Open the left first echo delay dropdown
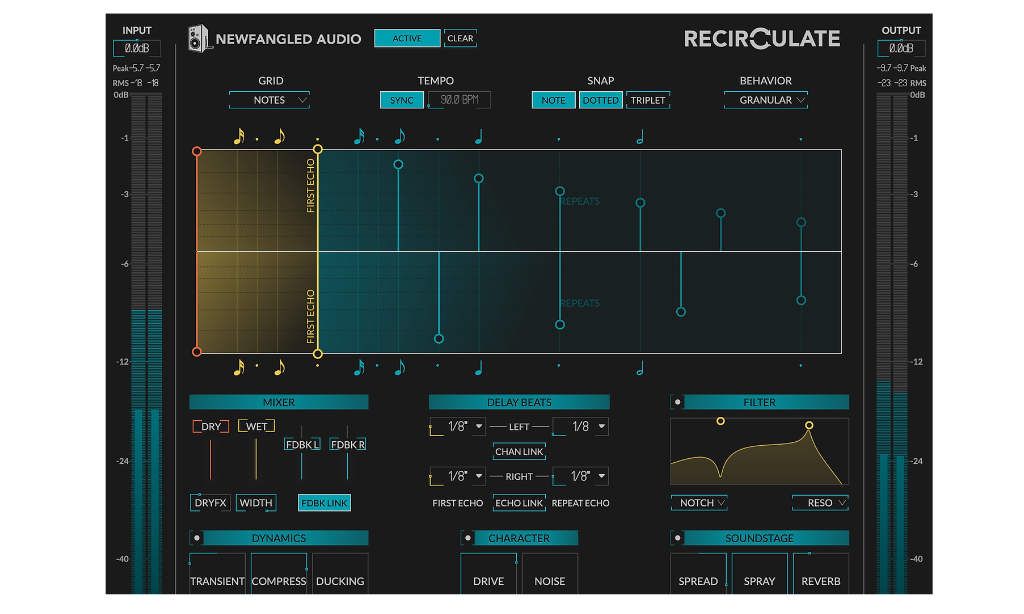Image resolution: width=1024 pixels, height=614 pixels. 457,427
